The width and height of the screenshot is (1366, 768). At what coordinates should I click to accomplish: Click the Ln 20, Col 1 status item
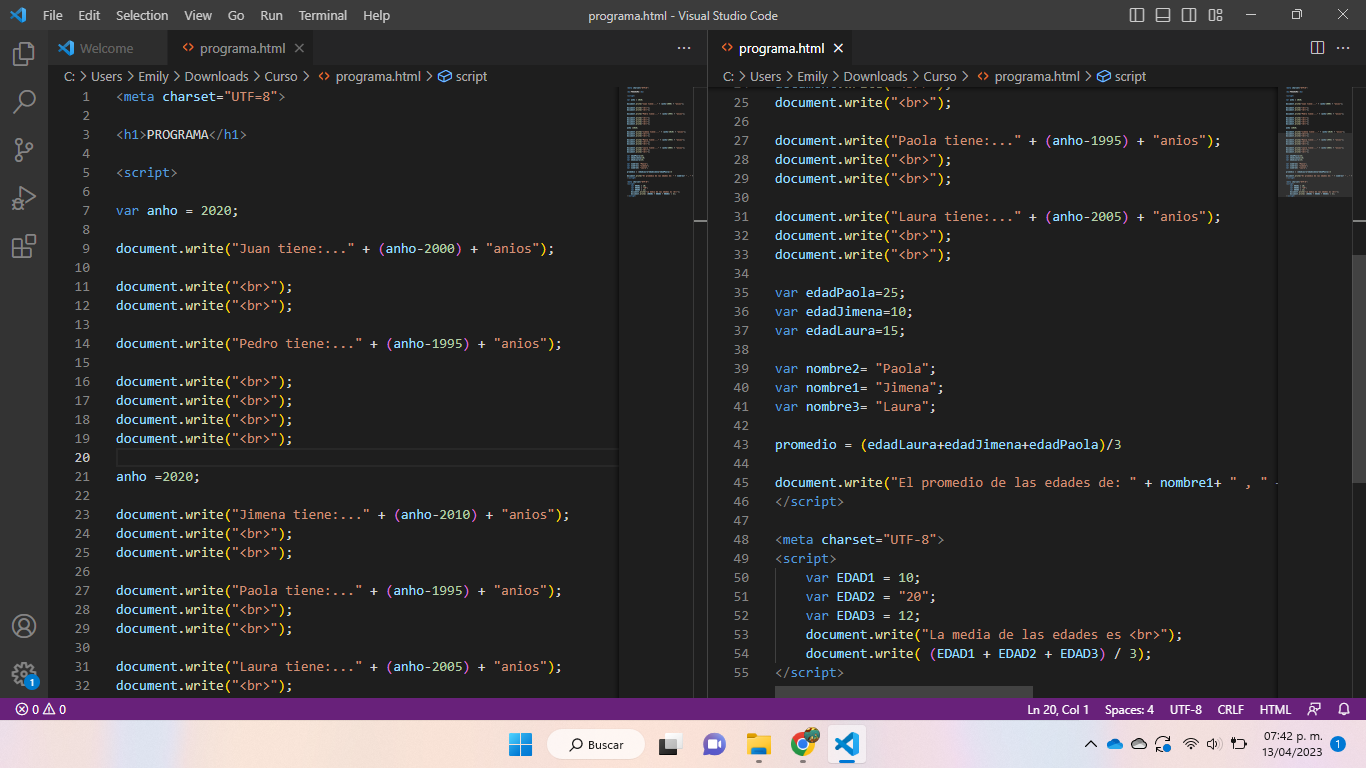click(1058, 709)
